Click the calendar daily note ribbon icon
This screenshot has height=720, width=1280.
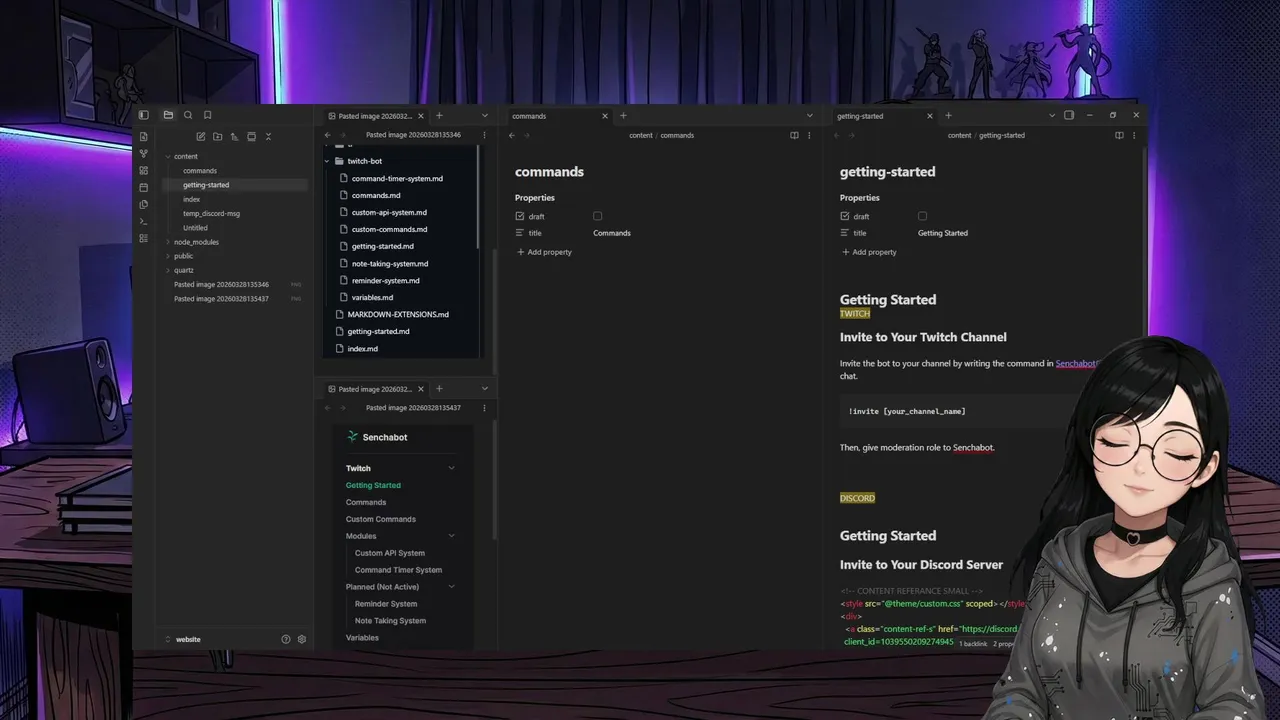point(144,187)
